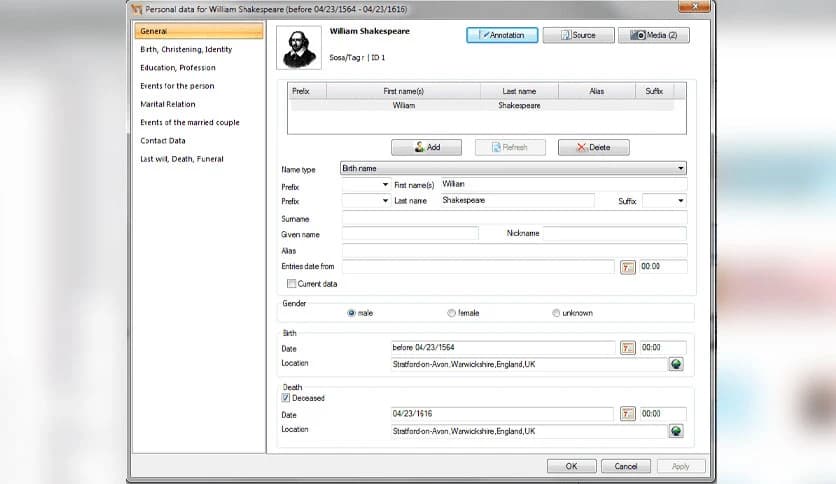Click the Surname input field

coord(514,219)
